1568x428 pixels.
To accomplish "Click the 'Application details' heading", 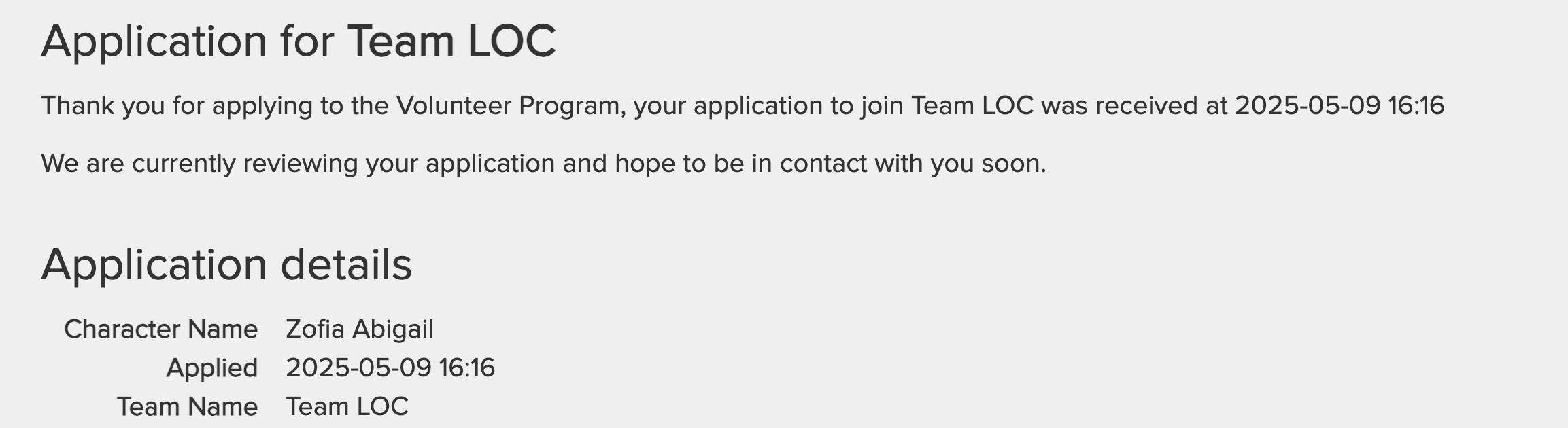I will click(226, 265).
